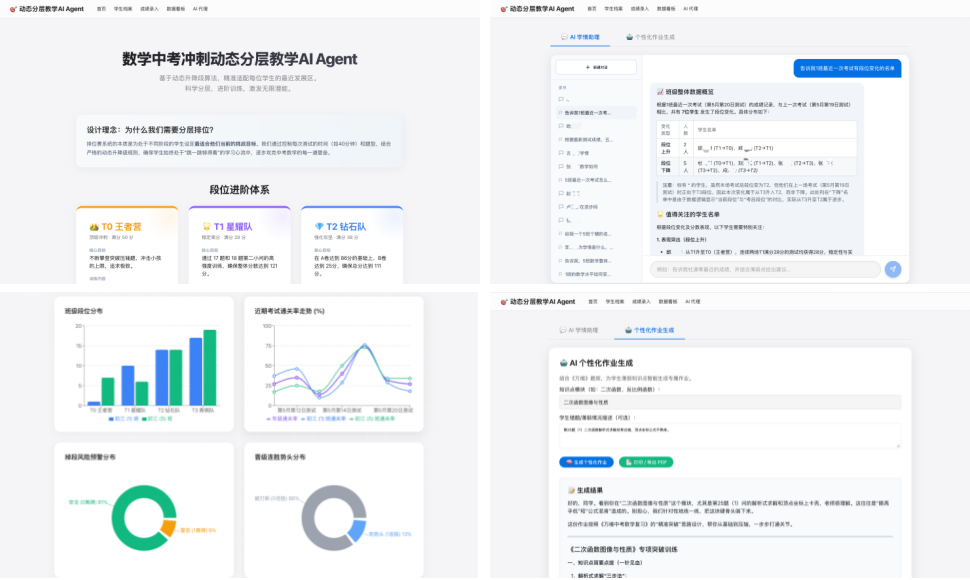Image resolution: width=970 pixels, height=580 pixels.
Task: Switch to 个性化作业生成 tab in chat view
Action: click(x=650, y=37)
